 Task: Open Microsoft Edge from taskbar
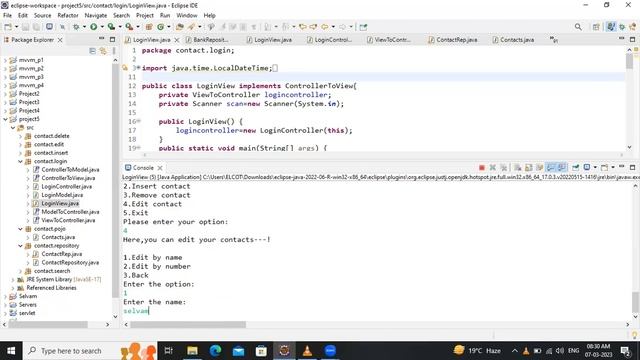click(x=215, y=351)
